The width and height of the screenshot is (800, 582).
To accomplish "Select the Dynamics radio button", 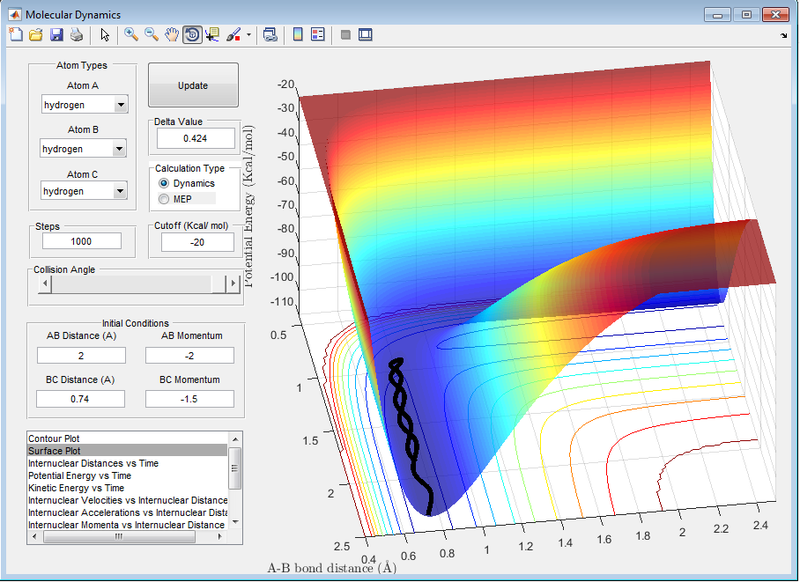I will (x=164, y=183).
